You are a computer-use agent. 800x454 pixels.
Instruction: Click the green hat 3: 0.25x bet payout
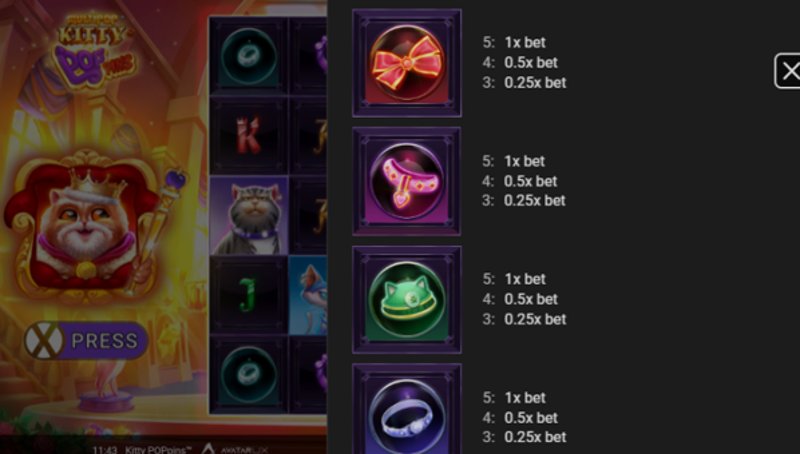[524, 319]
